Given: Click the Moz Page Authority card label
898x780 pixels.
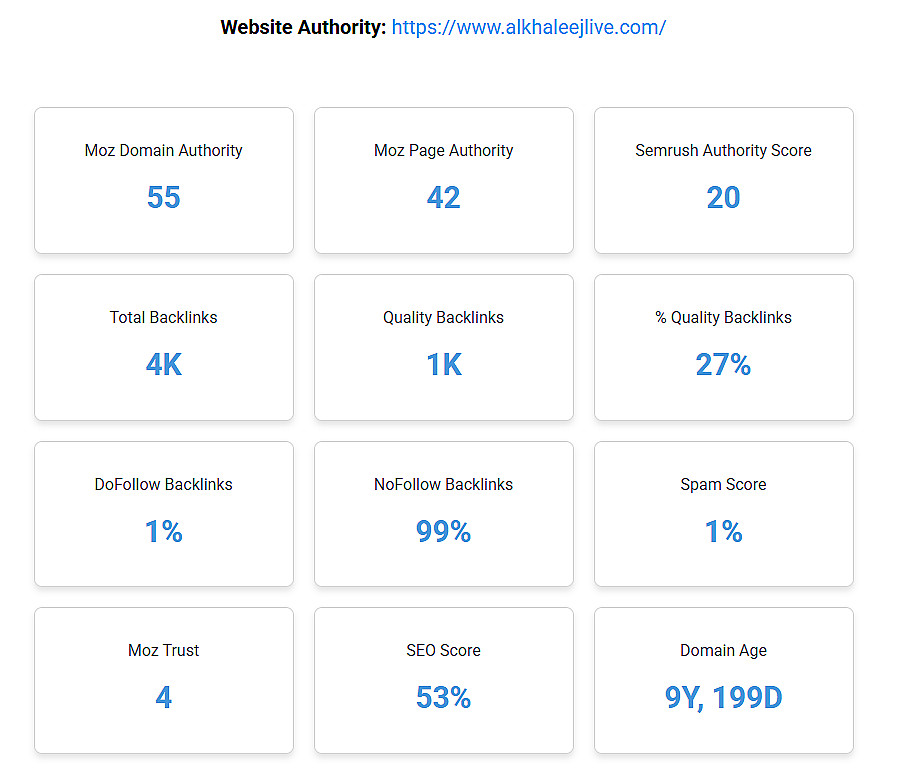Looking at the screenshot, I should [443, 151].
